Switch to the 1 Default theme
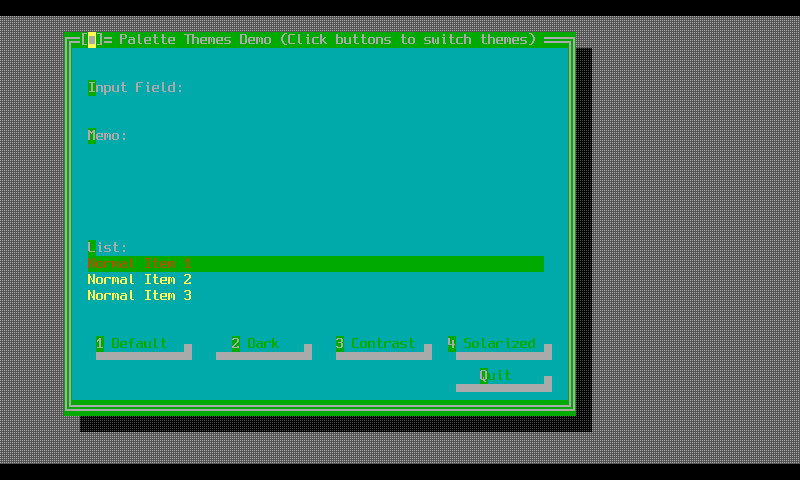The image size is (800, 480). coord(140,343)
